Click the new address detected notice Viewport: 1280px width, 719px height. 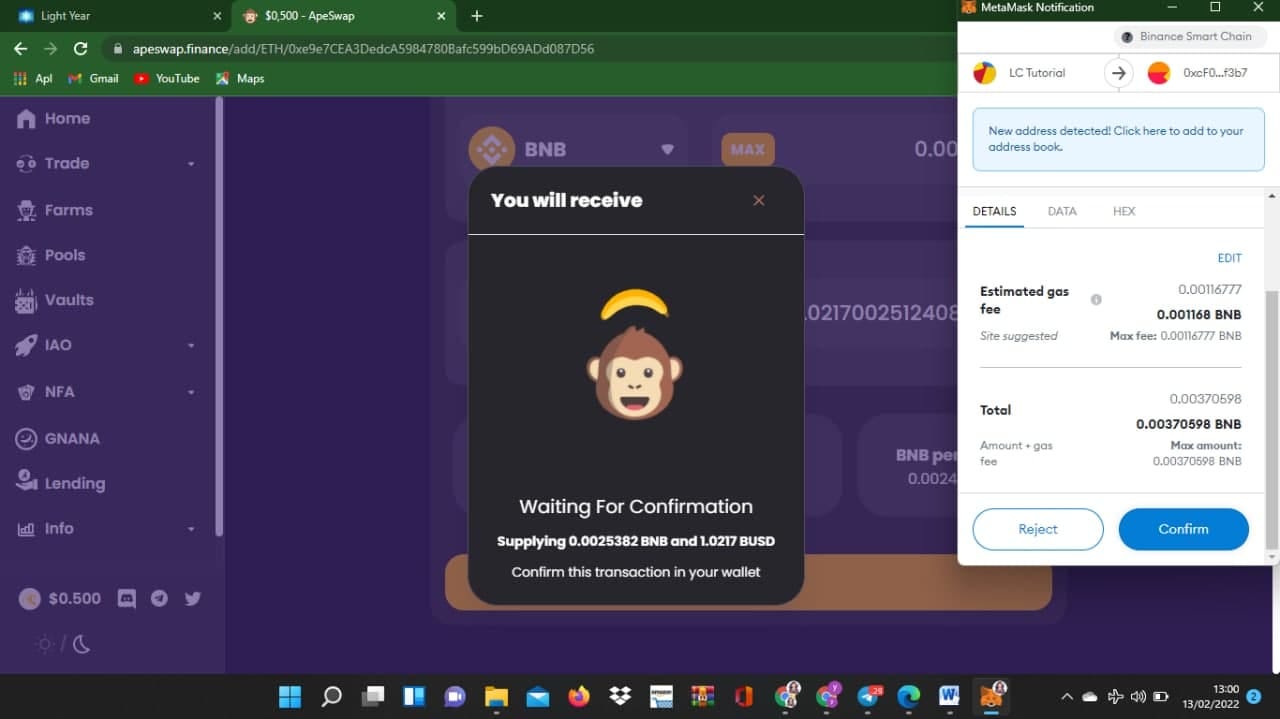point(1118,139)
